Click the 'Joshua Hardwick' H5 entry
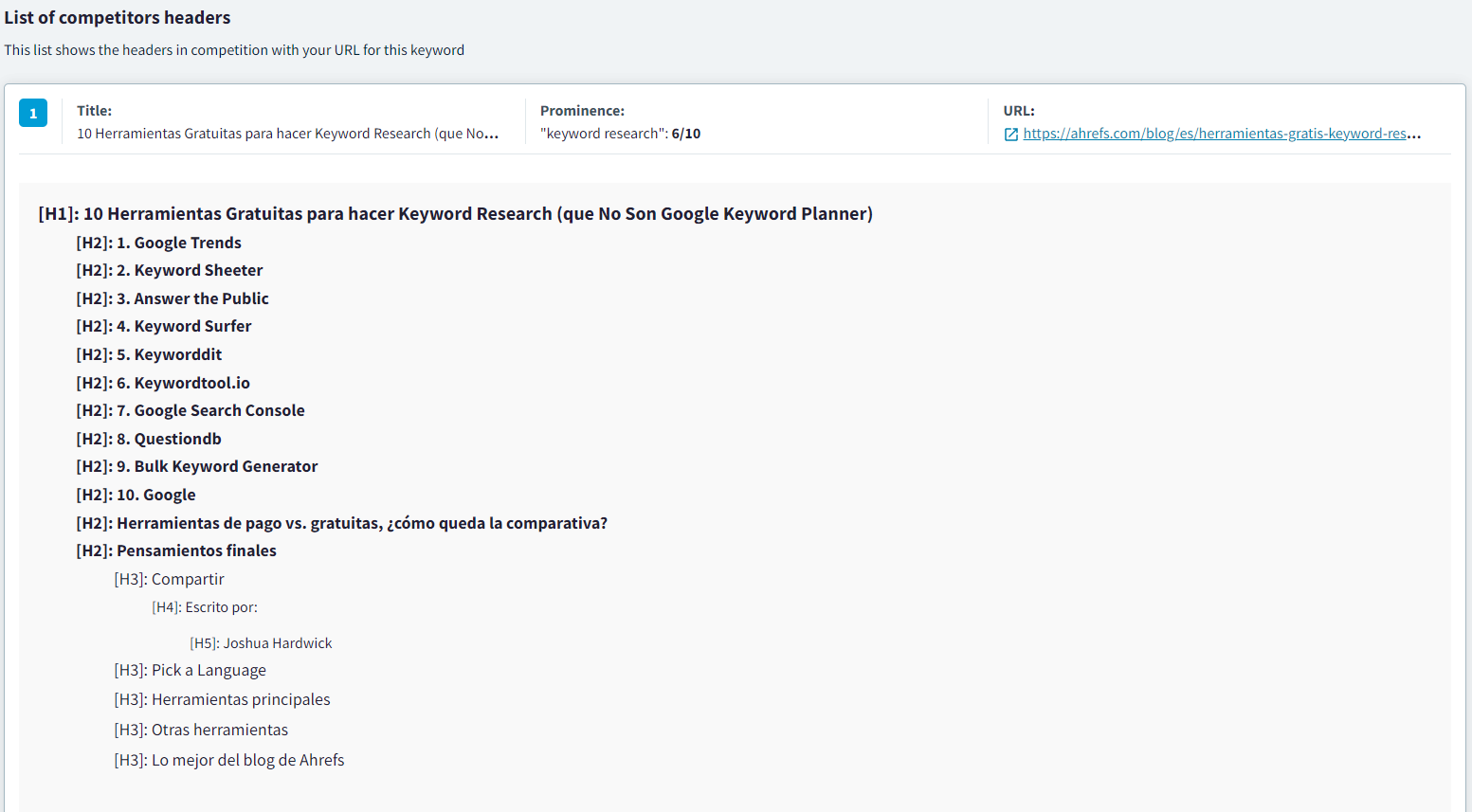This screenshot has height=812, width=1472. click(x=261, y=643)
